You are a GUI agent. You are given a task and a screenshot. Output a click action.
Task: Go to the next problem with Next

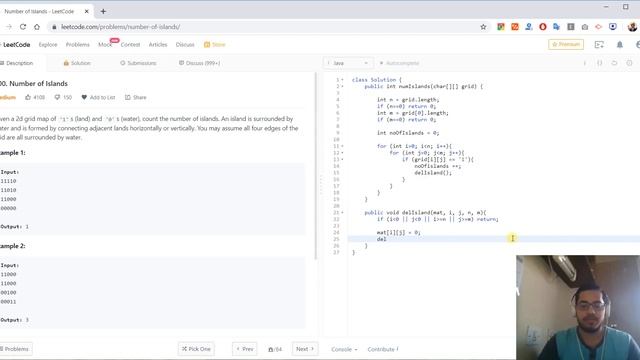click(304, 349)
